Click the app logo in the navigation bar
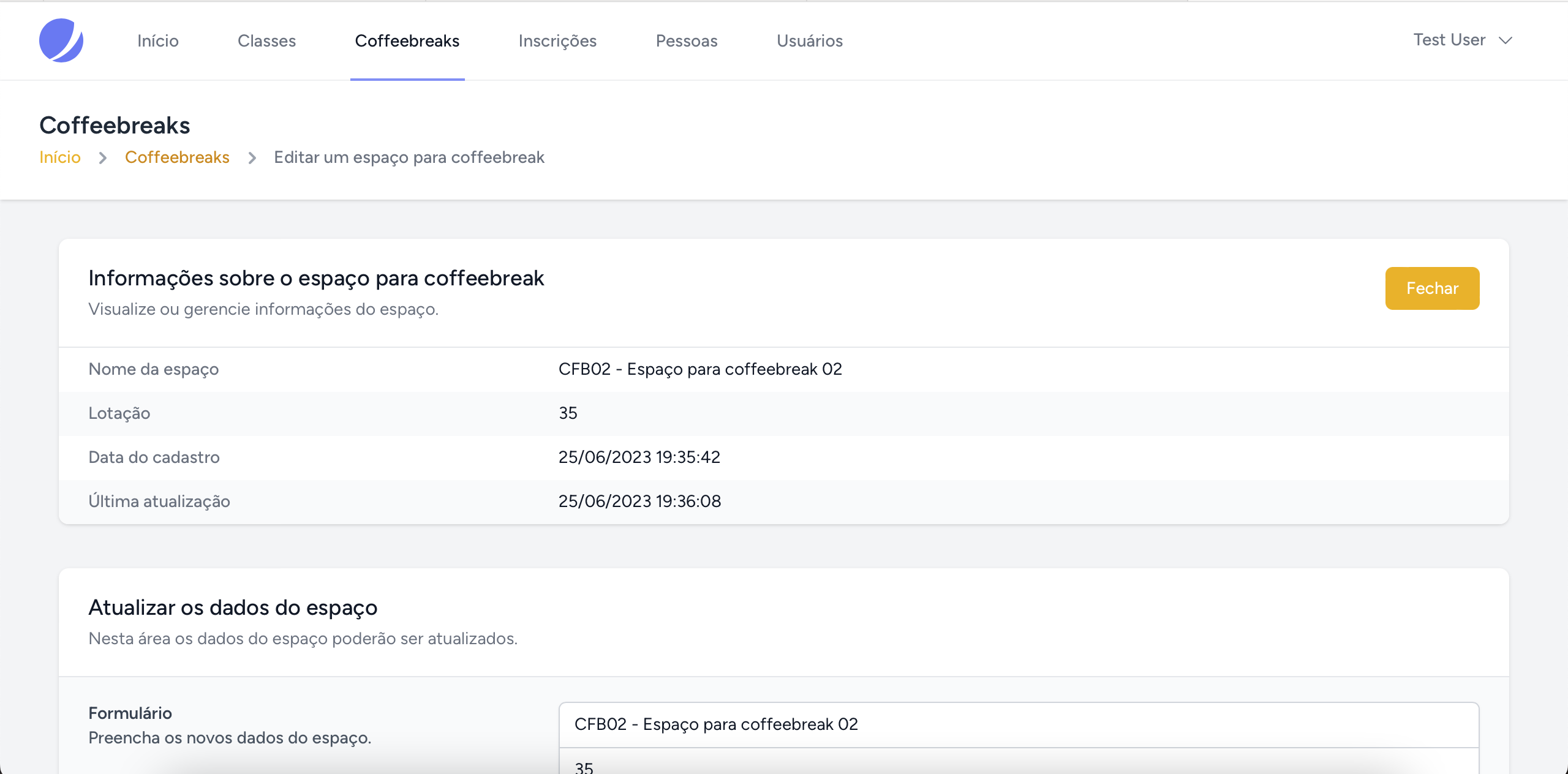This screenshot has width=1568, height=774. click(x=62, y=40)
